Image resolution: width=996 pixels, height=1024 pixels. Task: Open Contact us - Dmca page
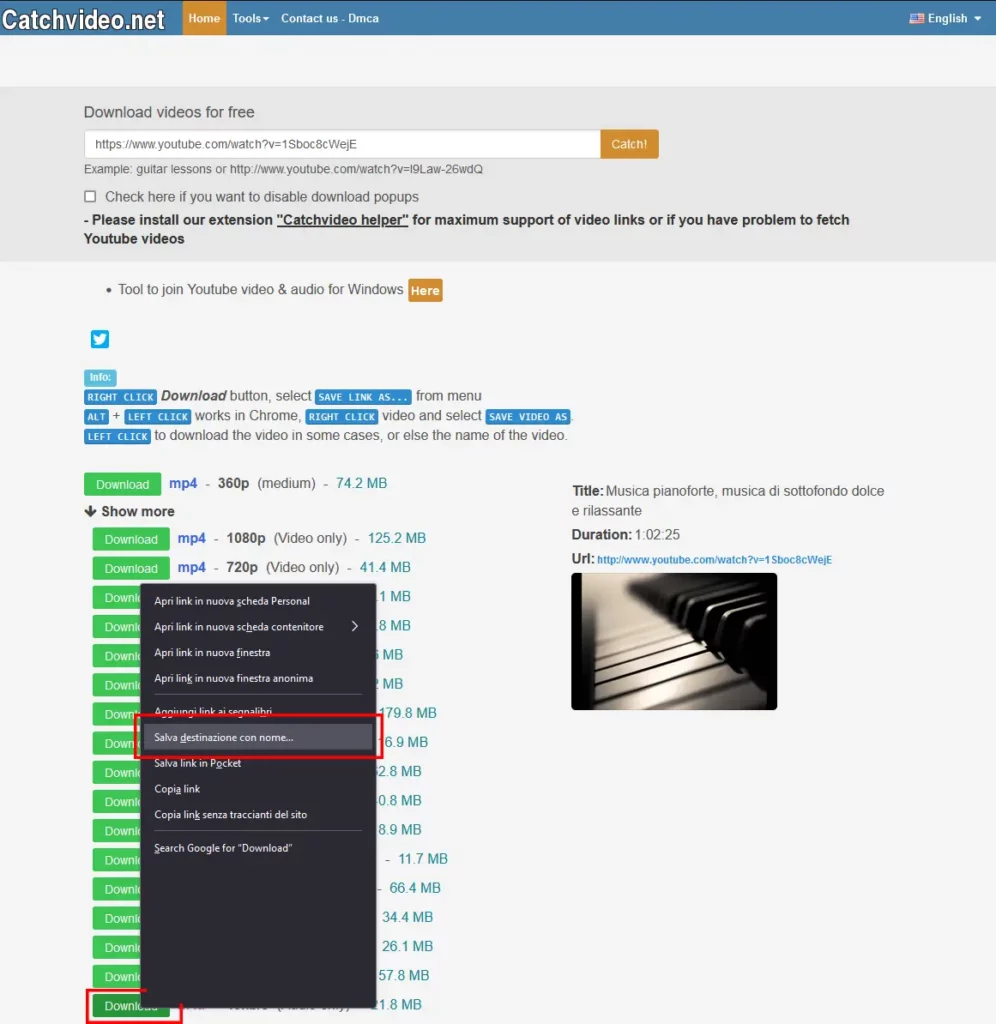point(330,18)
